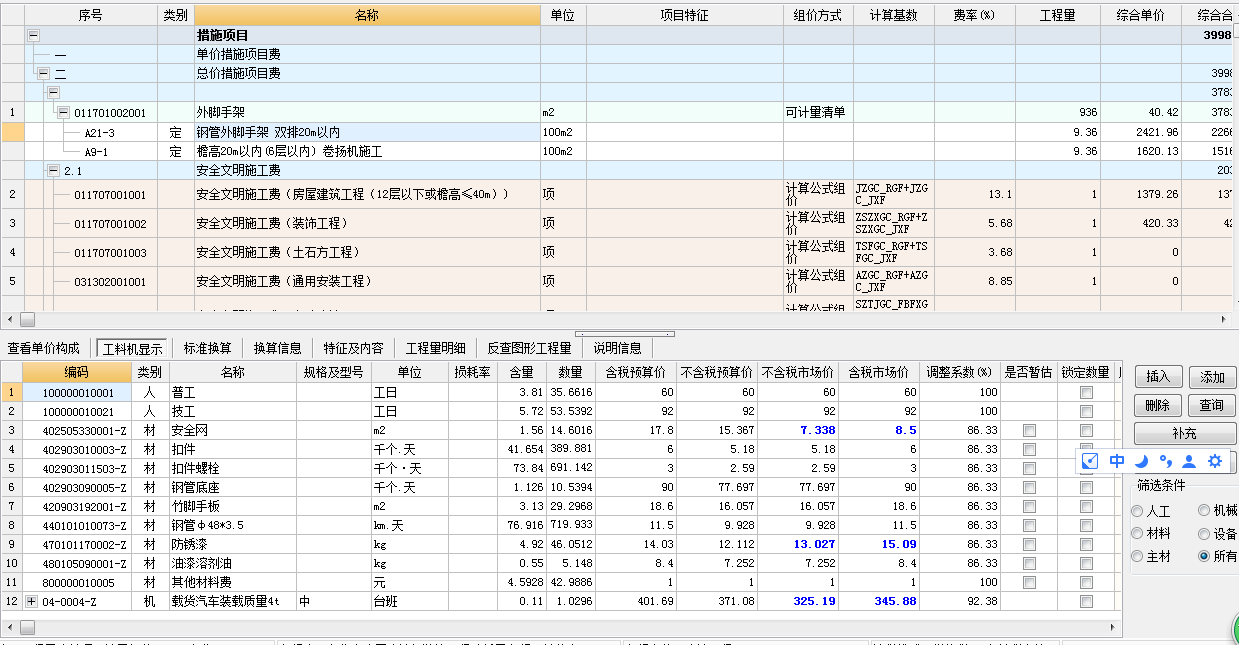
Task: Expand the 04-0004-Z 载货汽车 row
Action: (31, 601)
